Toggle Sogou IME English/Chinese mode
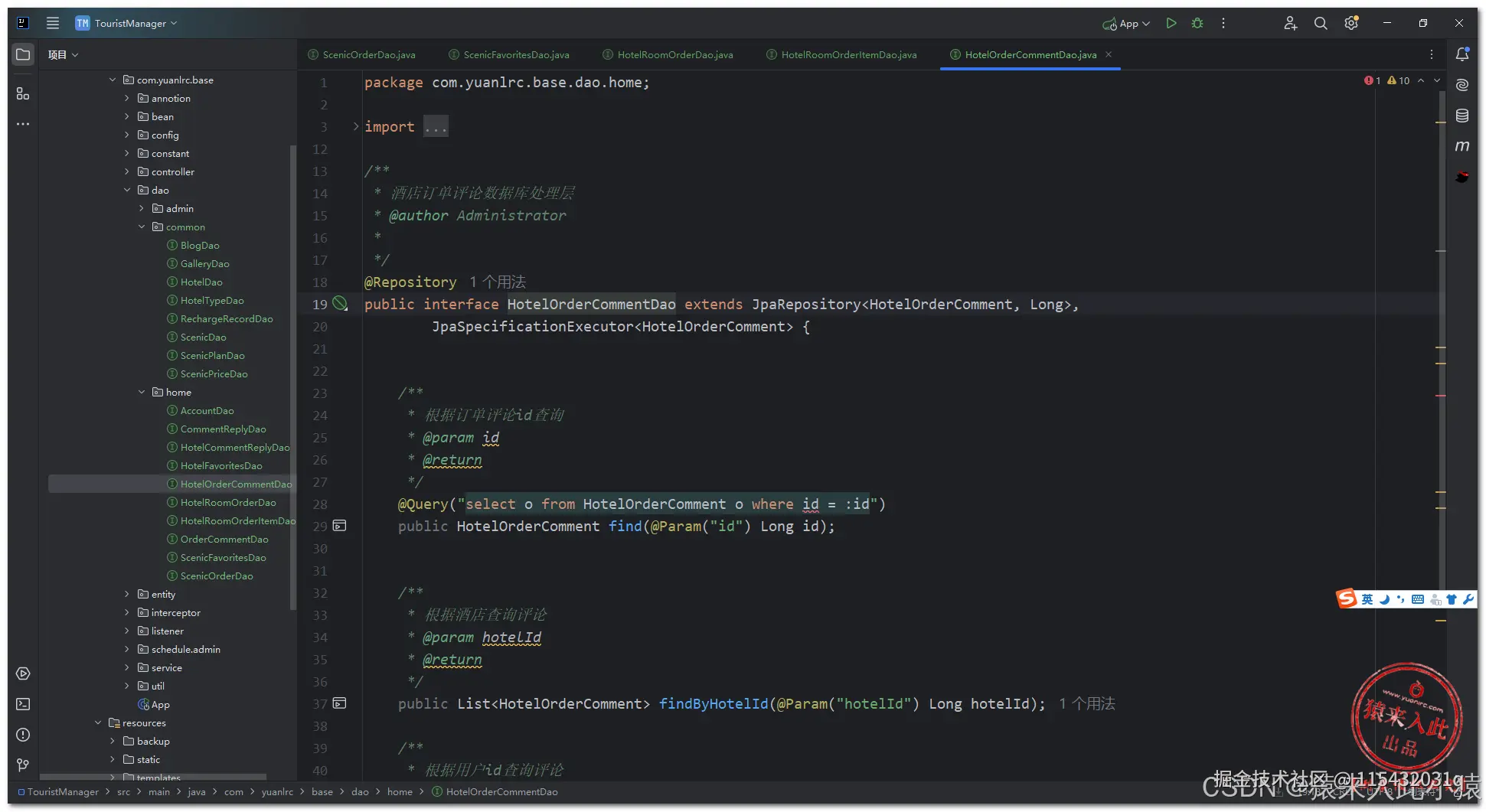Image resolution: width=1486 pixels, height=812 pixels. click(x=1367, y=599)
